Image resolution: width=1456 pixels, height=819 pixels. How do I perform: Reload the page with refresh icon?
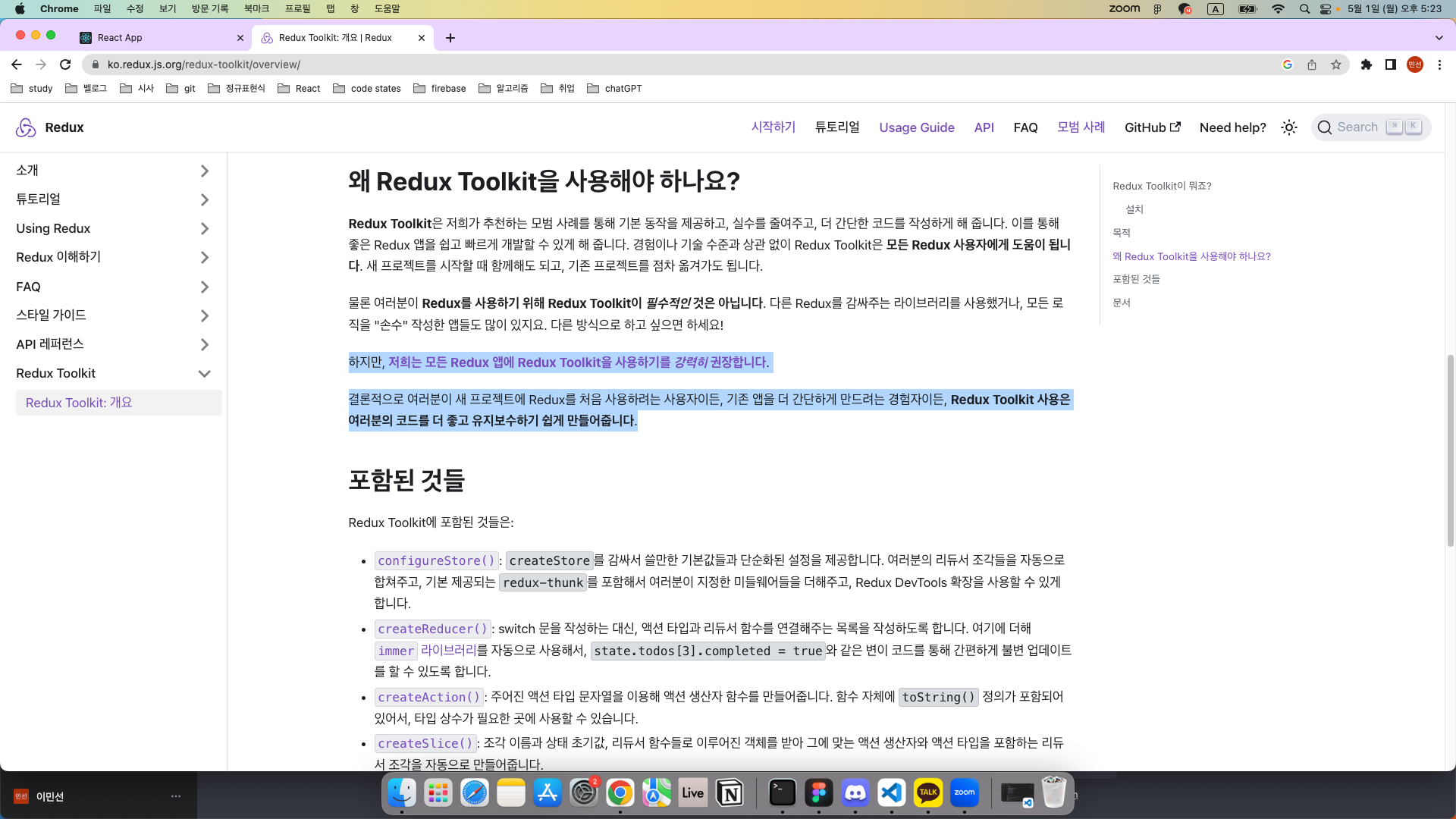coord(65,64)
